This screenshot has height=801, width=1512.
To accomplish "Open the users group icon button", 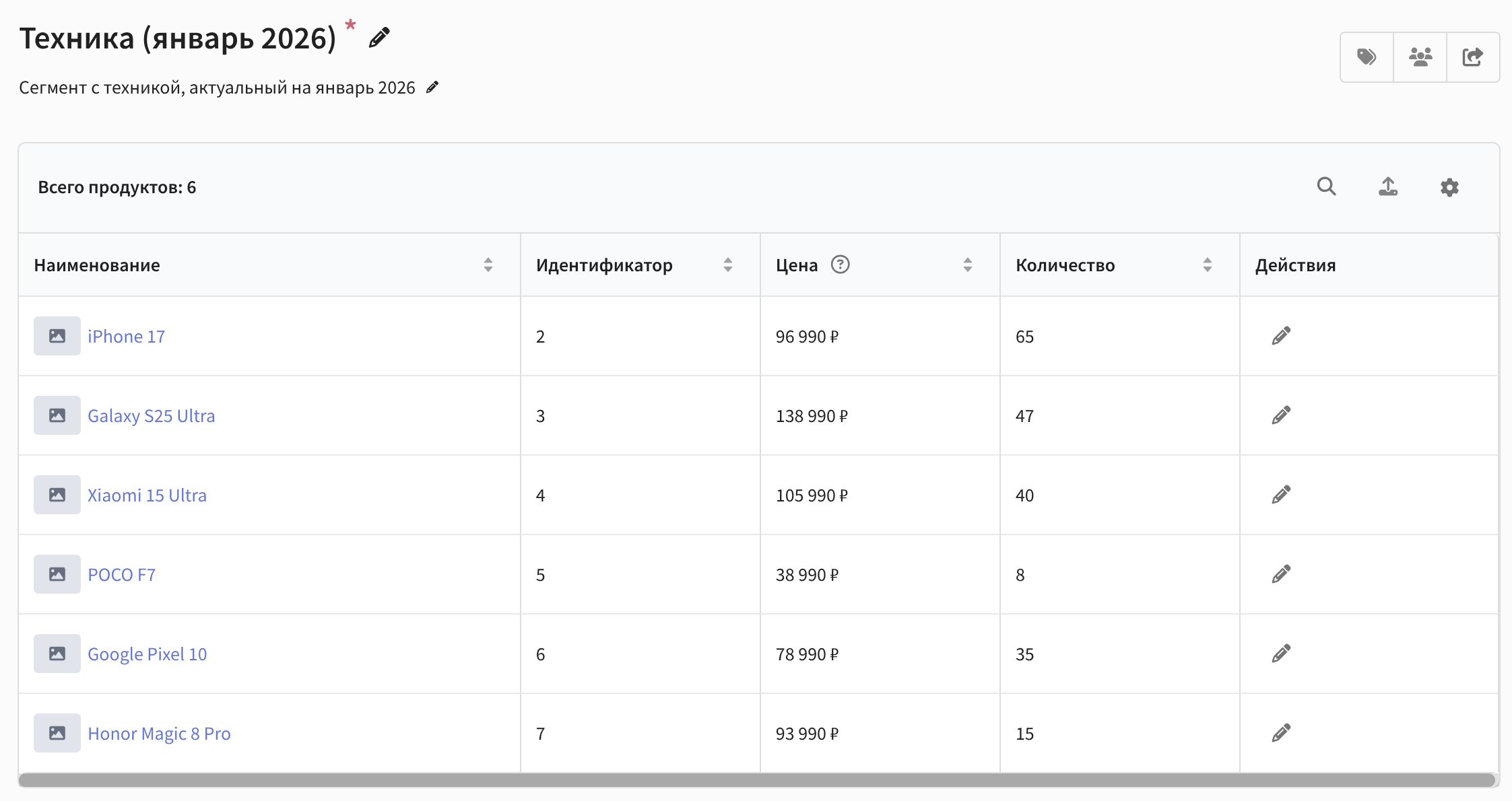I will pyautogui.click(x=1420, y=57).
